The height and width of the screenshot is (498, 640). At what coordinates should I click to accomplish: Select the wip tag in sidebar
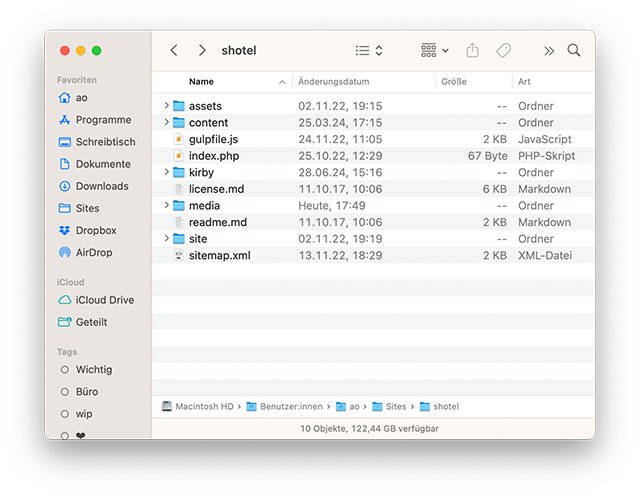[x=84, y=414]
